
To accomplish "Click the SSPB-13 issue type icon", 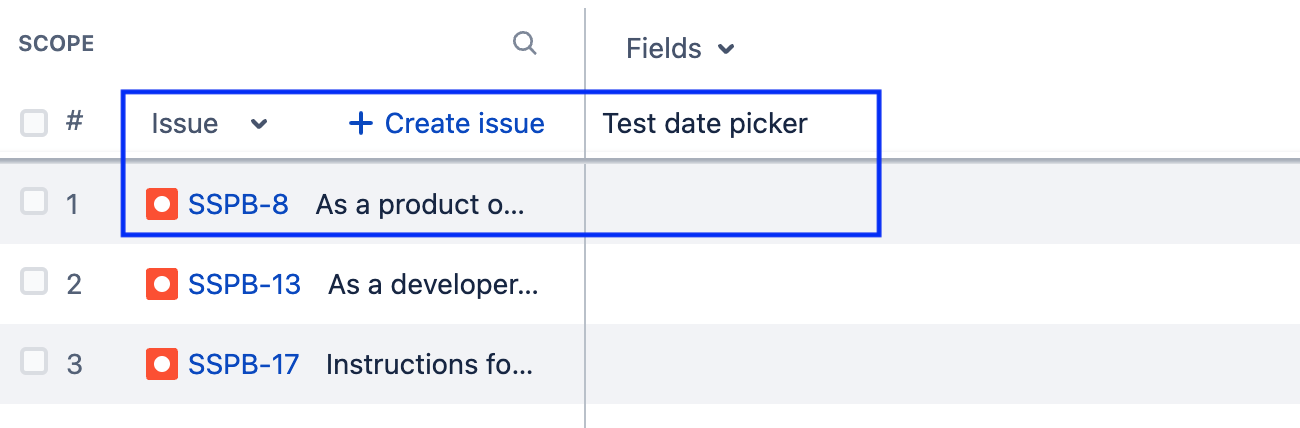I will click(161, 284).
